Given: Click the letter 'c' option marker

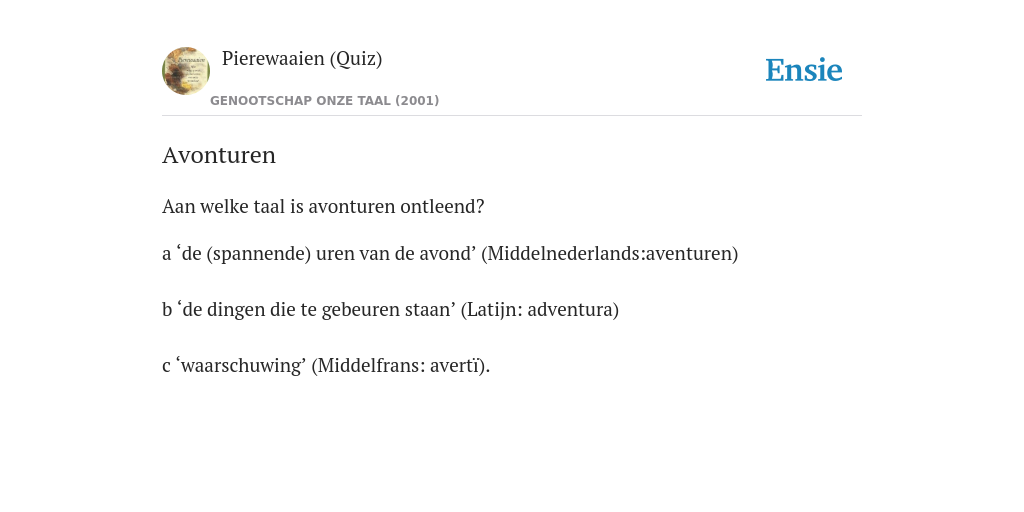Looking at the screenshot, I should [166, 366].
